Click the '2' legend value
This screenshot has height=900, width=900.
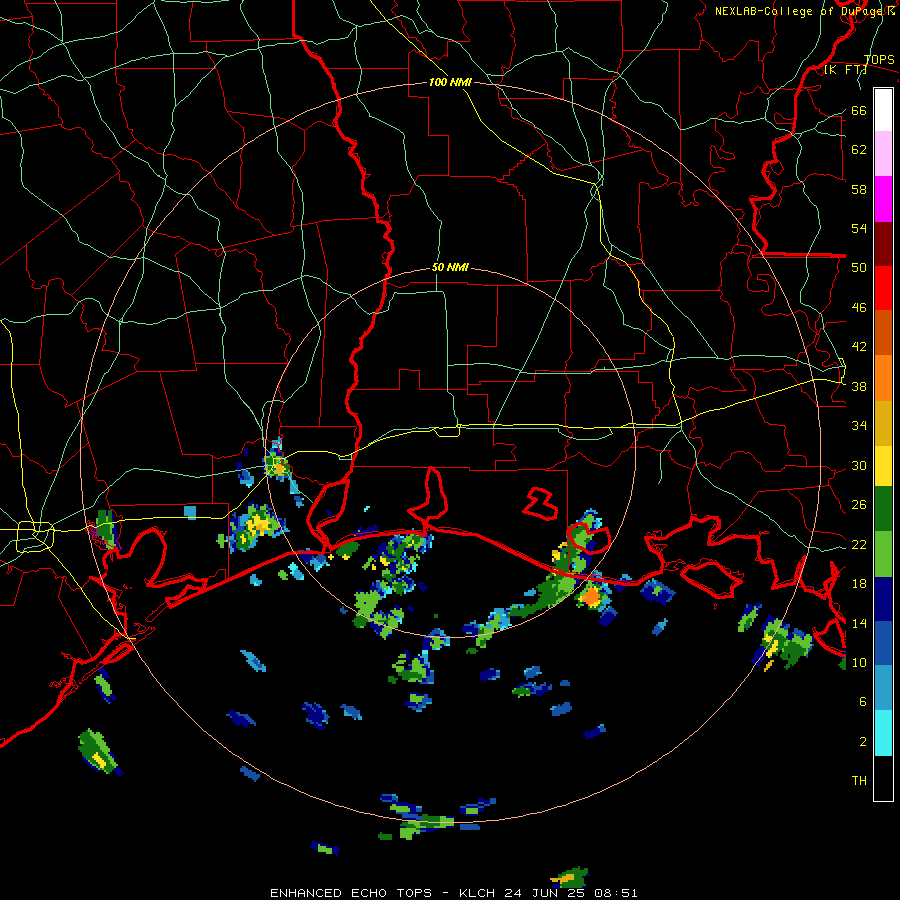tap(863, 741)
